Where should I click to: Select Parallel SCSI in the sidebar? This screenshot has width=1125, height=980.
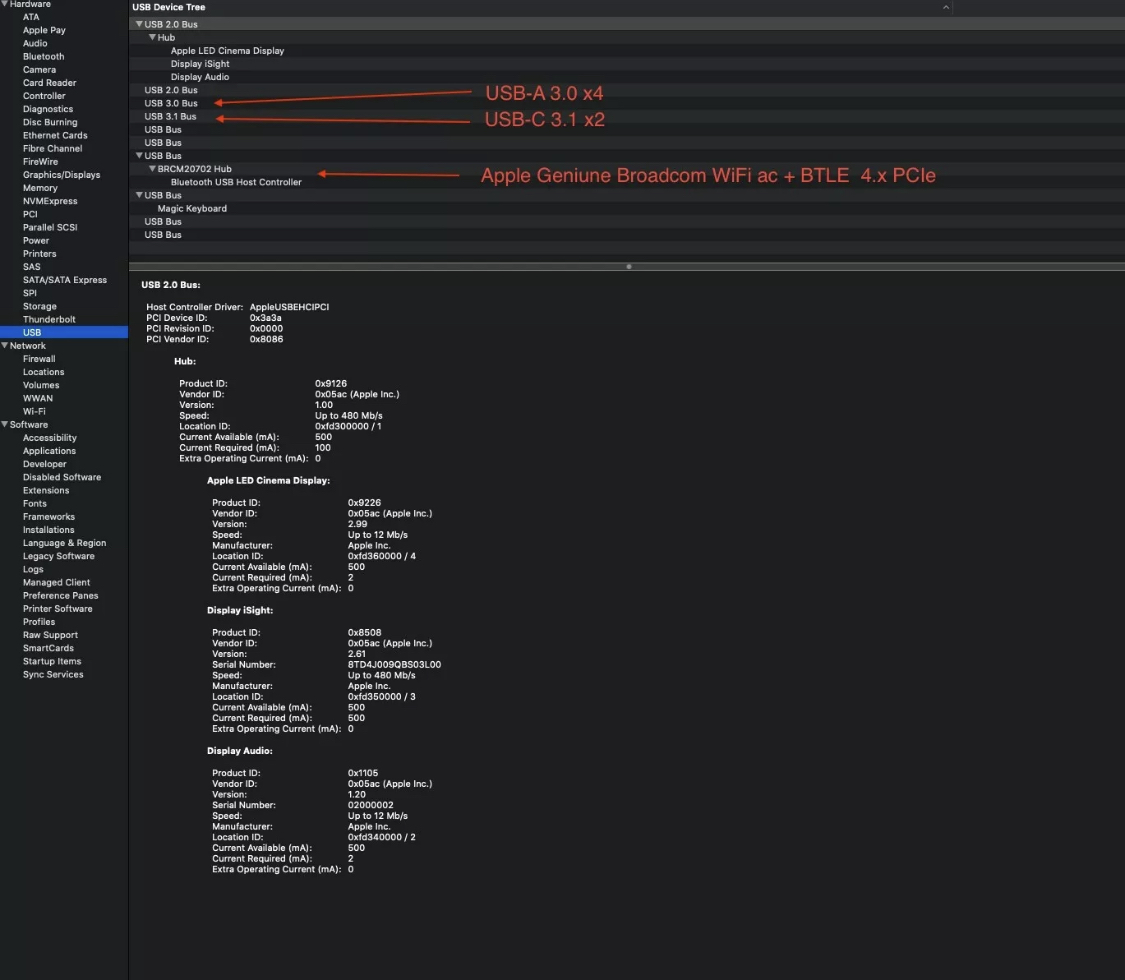tap(50, 227)
